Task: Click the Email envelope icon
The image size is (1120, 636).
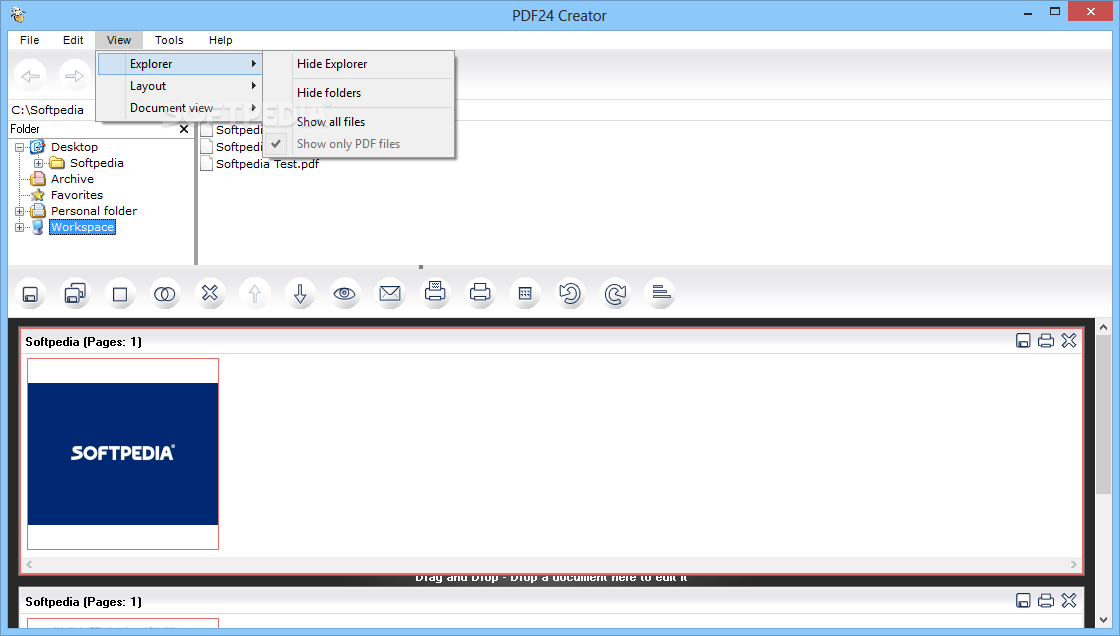Action: pyautogui.click(x=390, y=294)
